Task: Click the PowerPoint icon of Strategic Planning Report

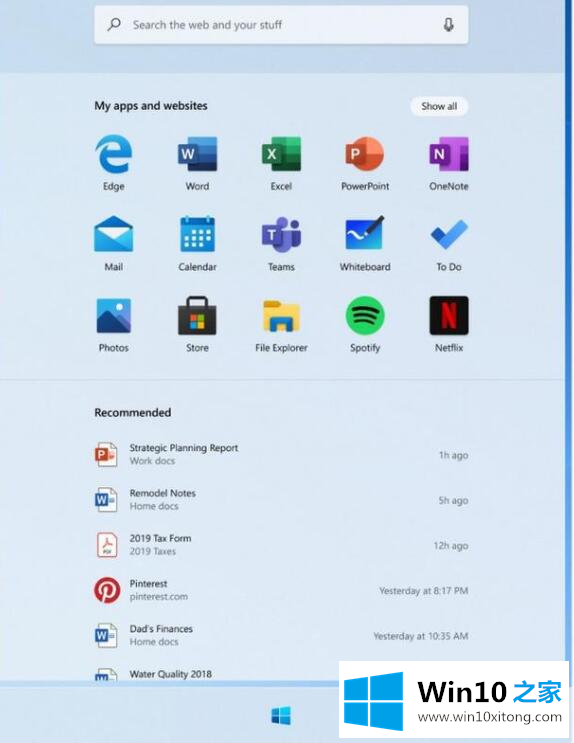Action: coord(106,455)
